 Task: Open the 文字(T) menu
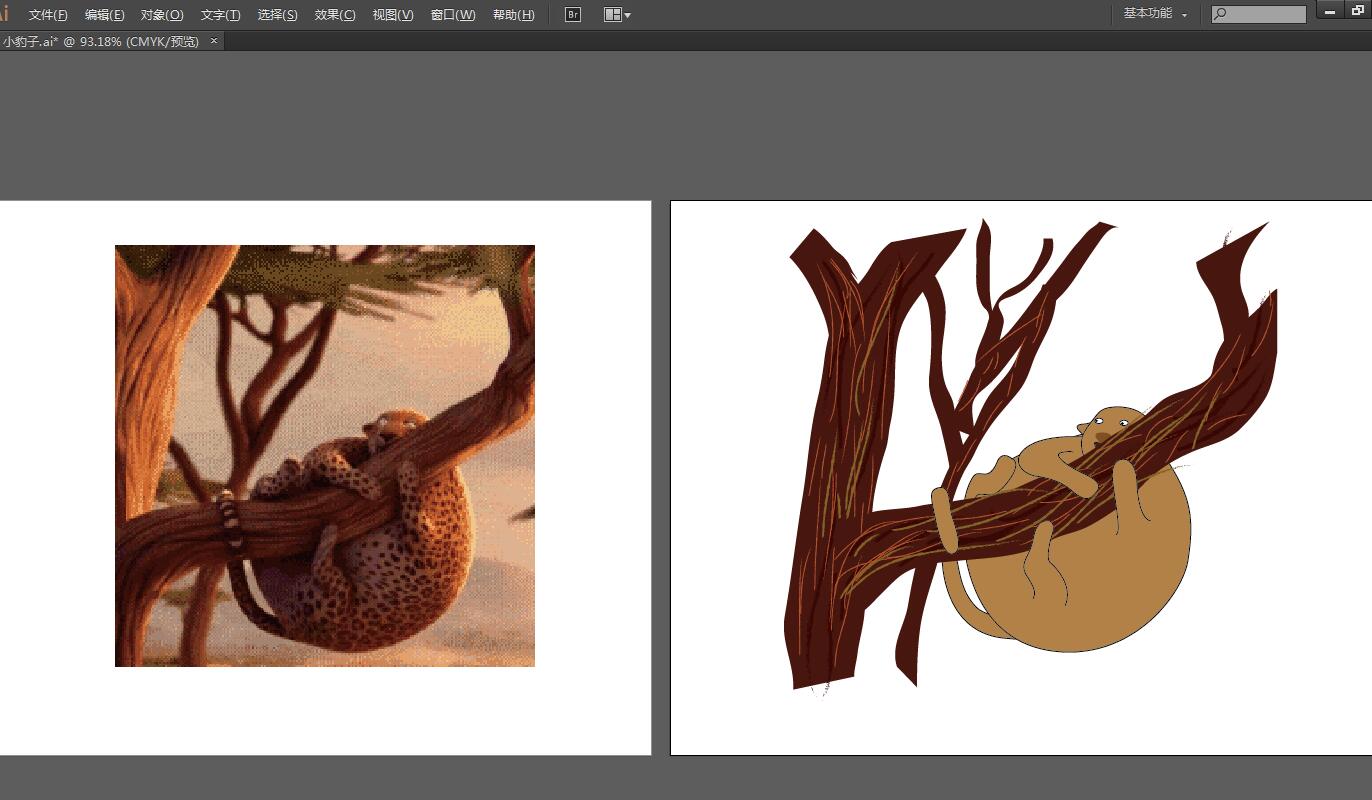tap(221, 15)
